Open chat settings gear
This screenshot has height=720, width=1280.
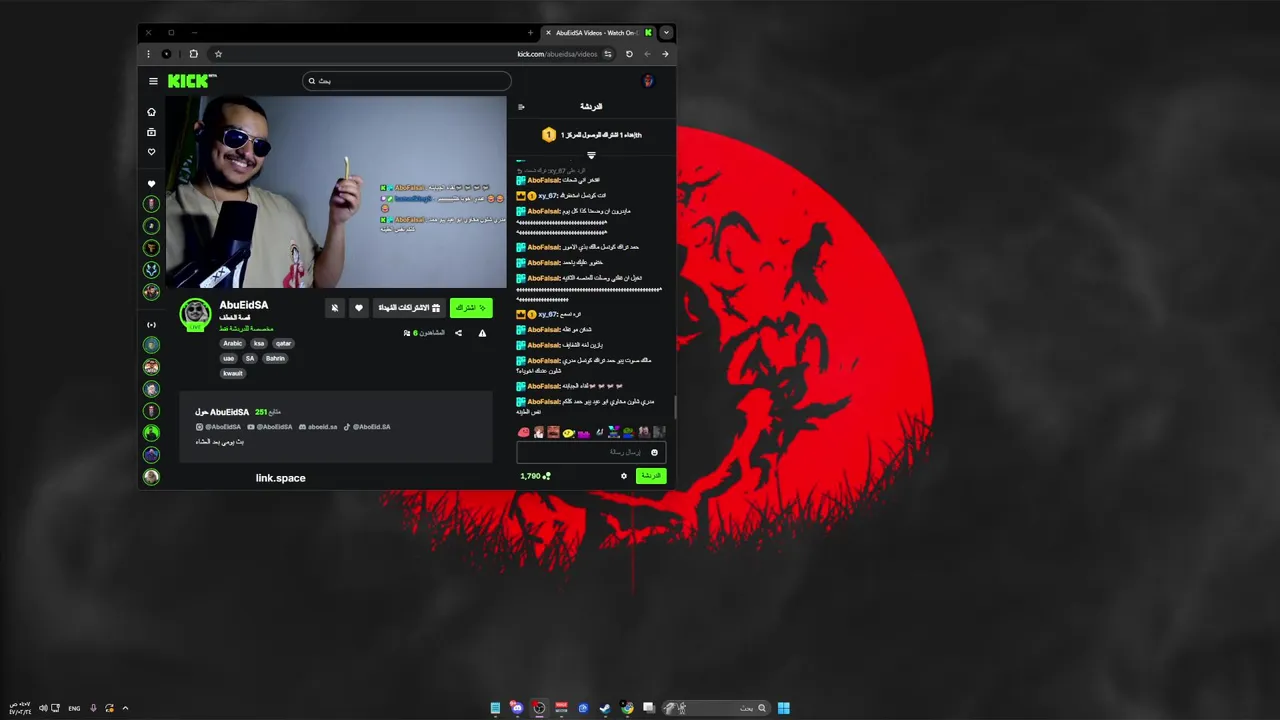pos(624,476)
